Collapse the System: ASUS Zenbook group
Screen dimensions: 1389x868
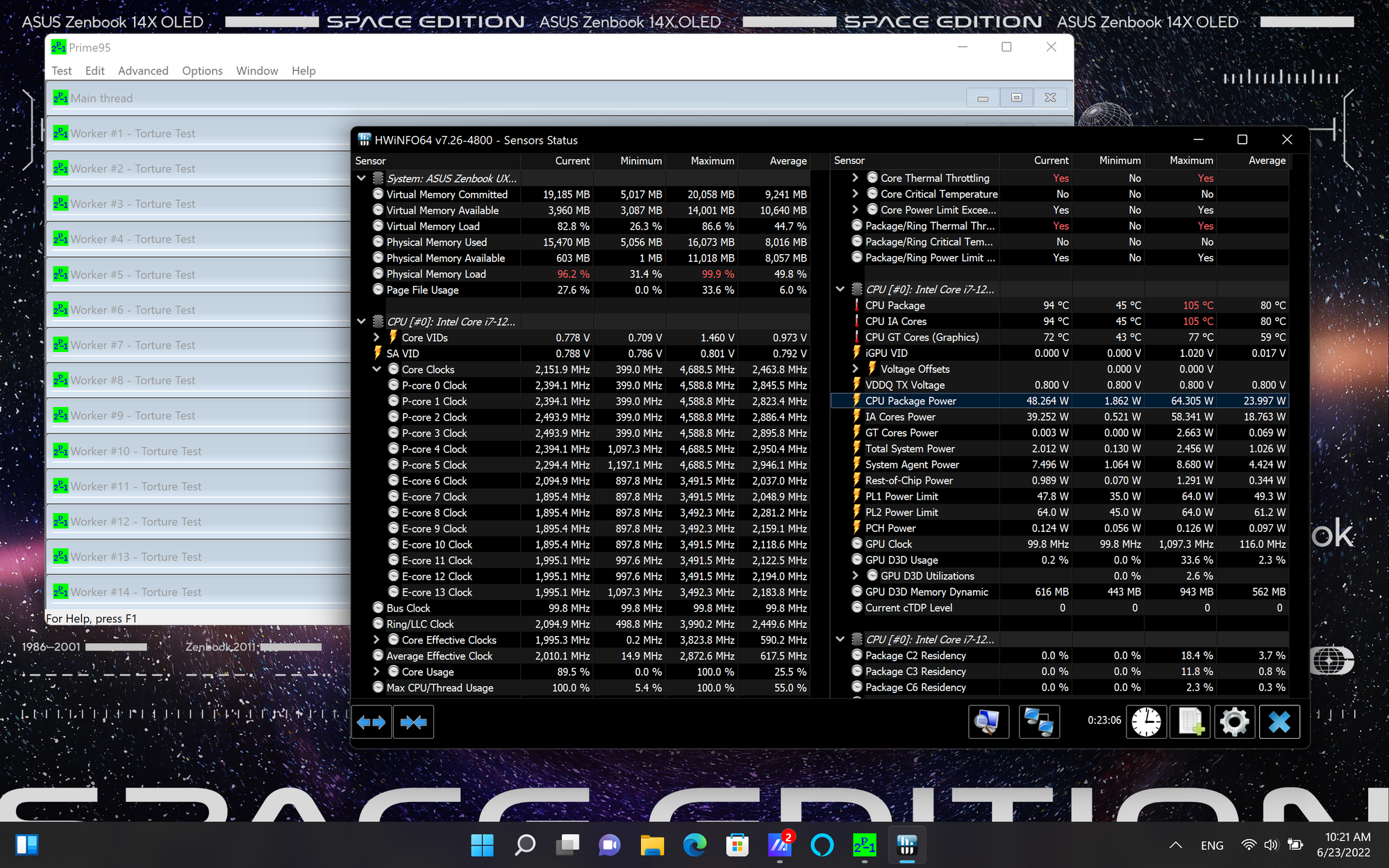[x=361, y=178]
